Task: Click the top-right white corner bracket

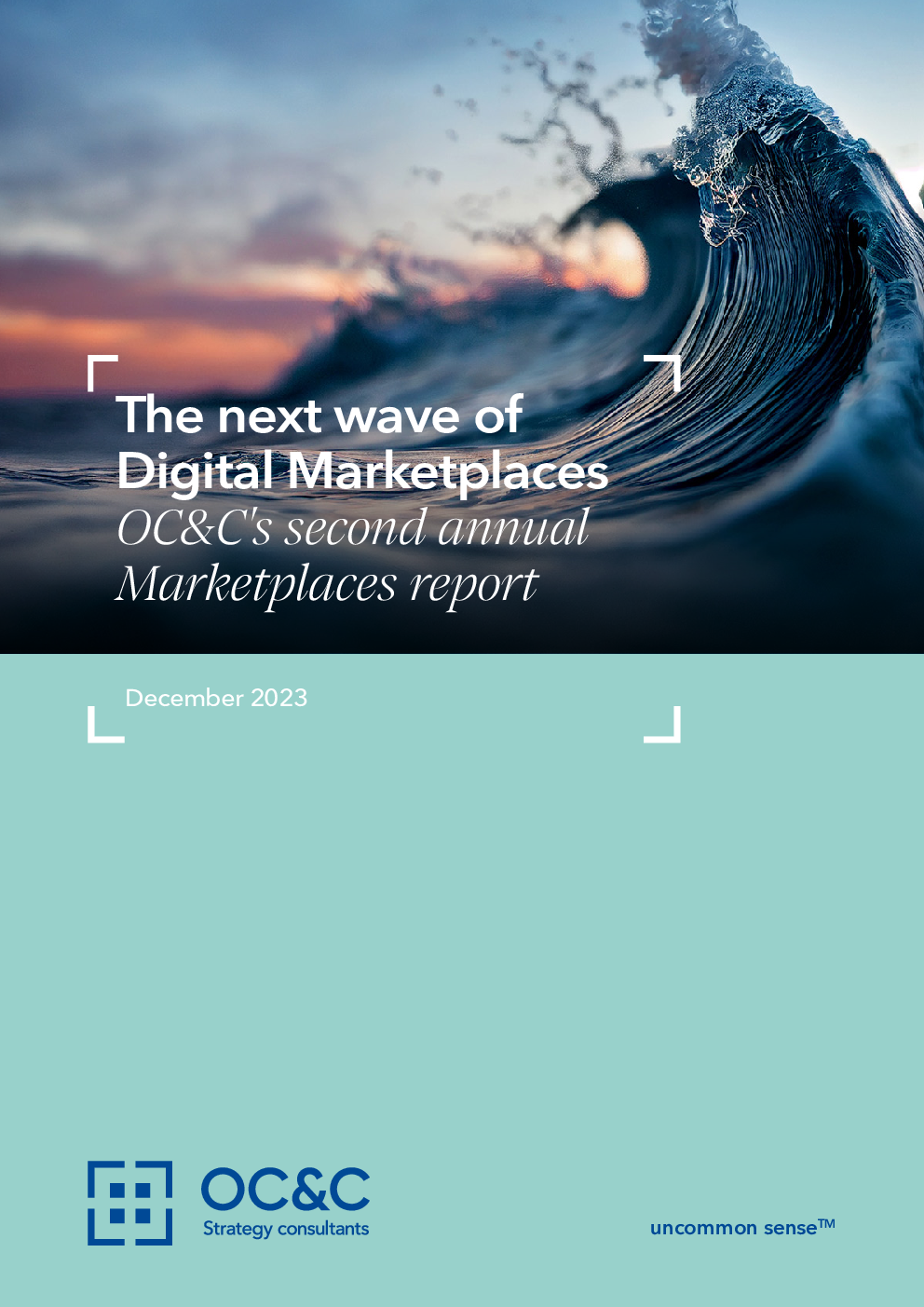Action: [662, 373]
